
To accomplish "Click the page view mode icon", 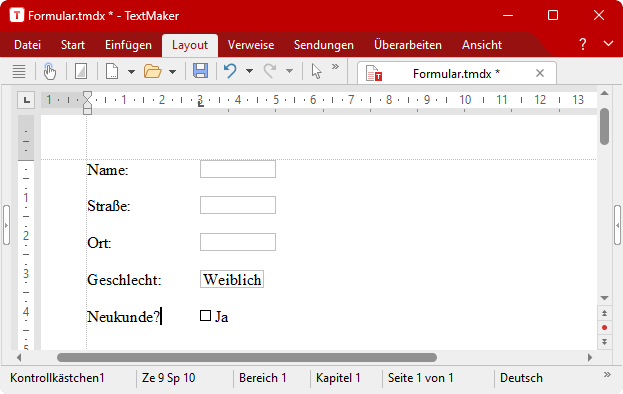I will (81, 71).
